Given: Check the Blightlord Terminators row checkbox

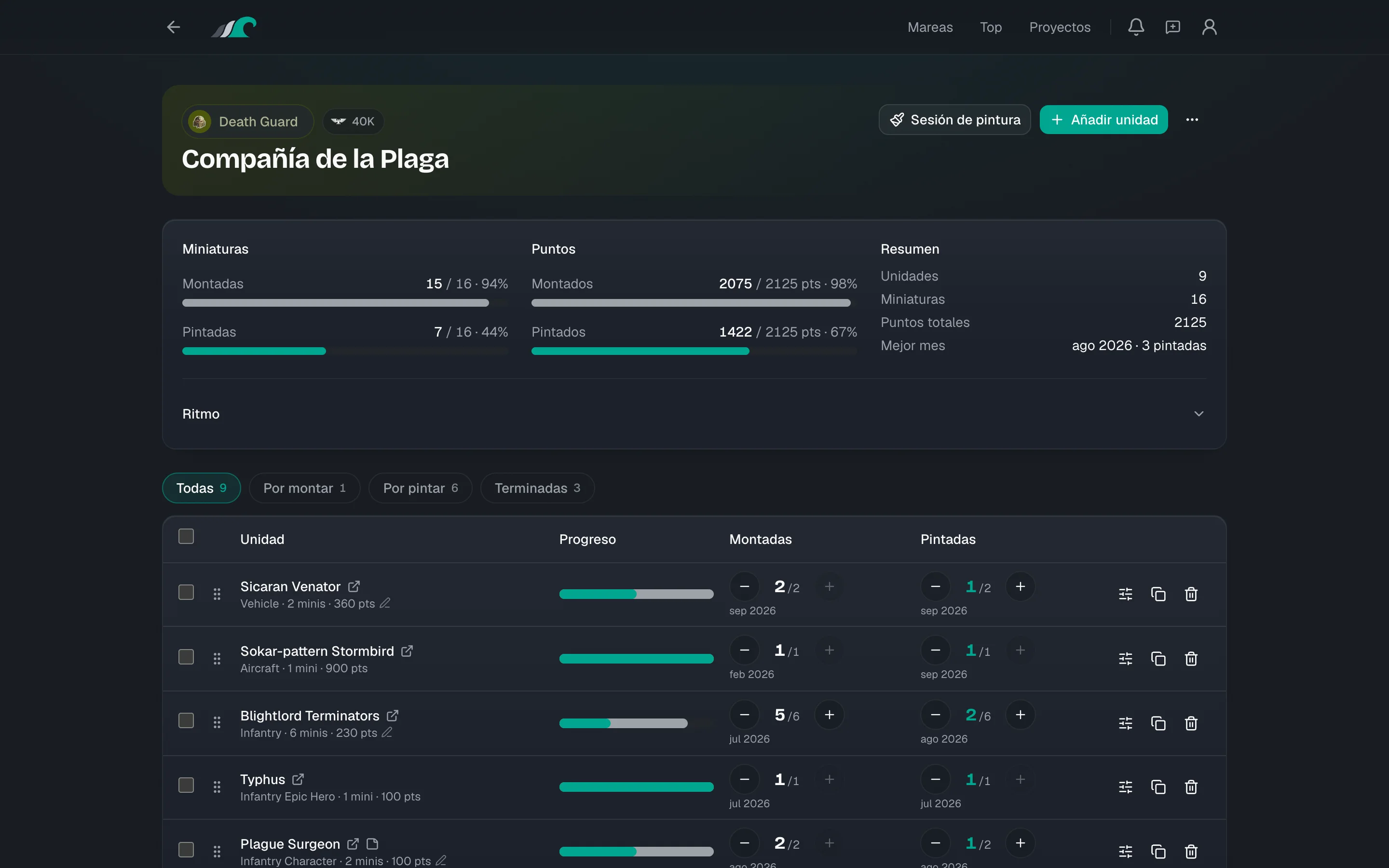Looking at the screenshot, I should (x=186, y=720).
